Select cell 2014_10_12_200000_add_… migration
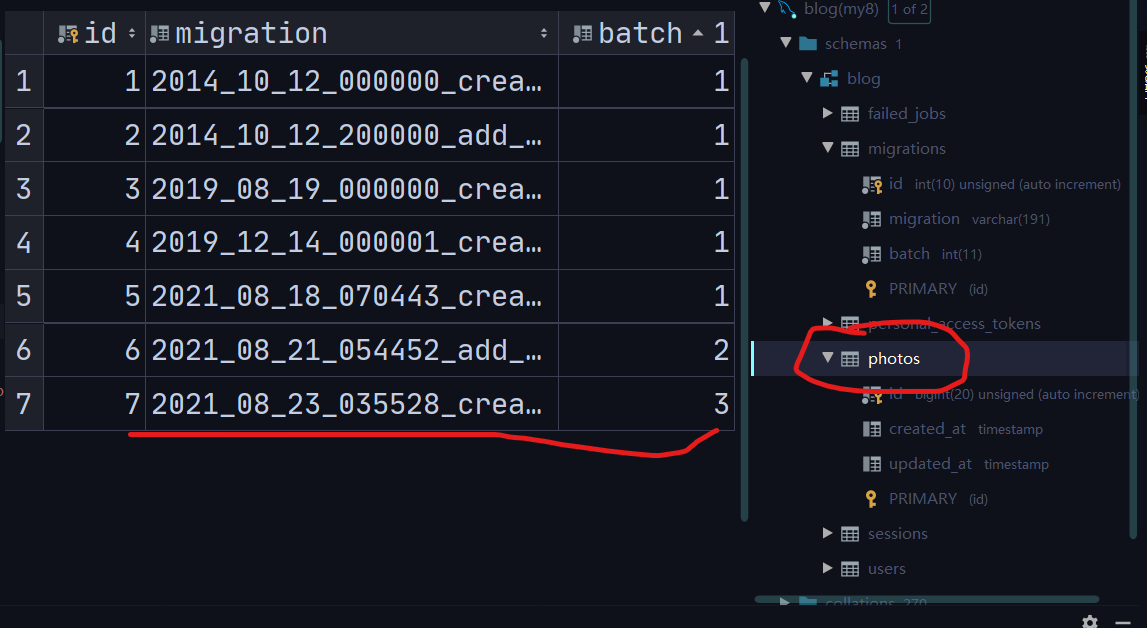The height and width of the screenshot is (628, 1147). (x=352, y=135)
